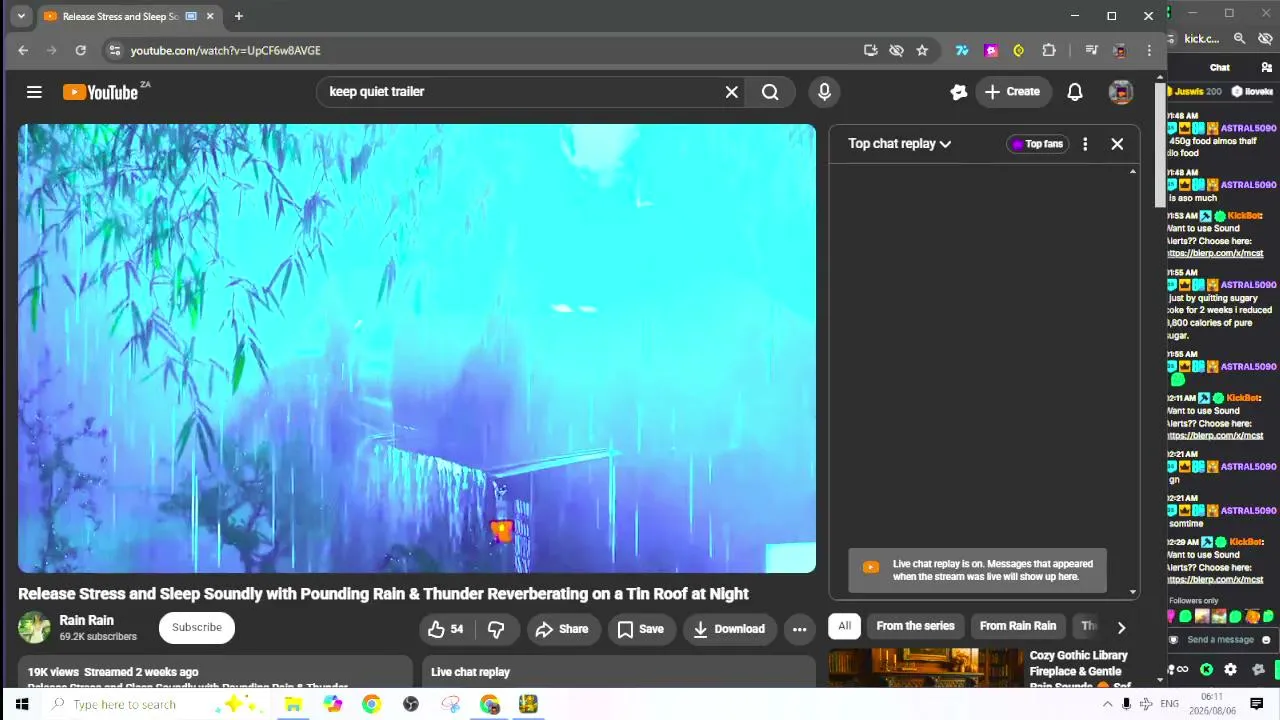
Task: Share the rain video
Action: coord(562,629)
